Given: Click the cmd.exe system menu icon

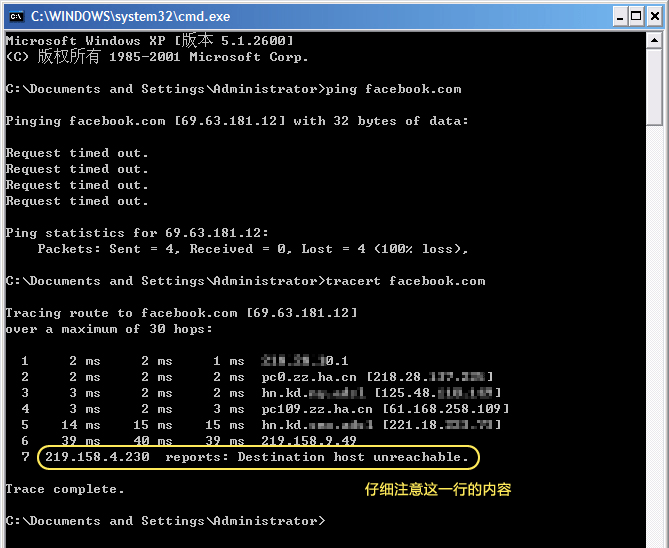Looking at the screenshot, I should (15, 16).
